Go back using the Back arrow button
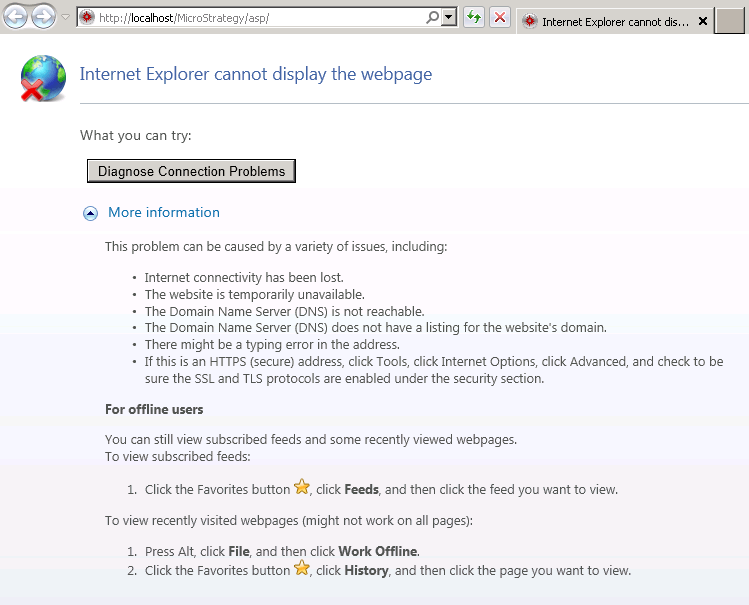The height and width of the screenshot is (605, 749). tap(15, 17)
